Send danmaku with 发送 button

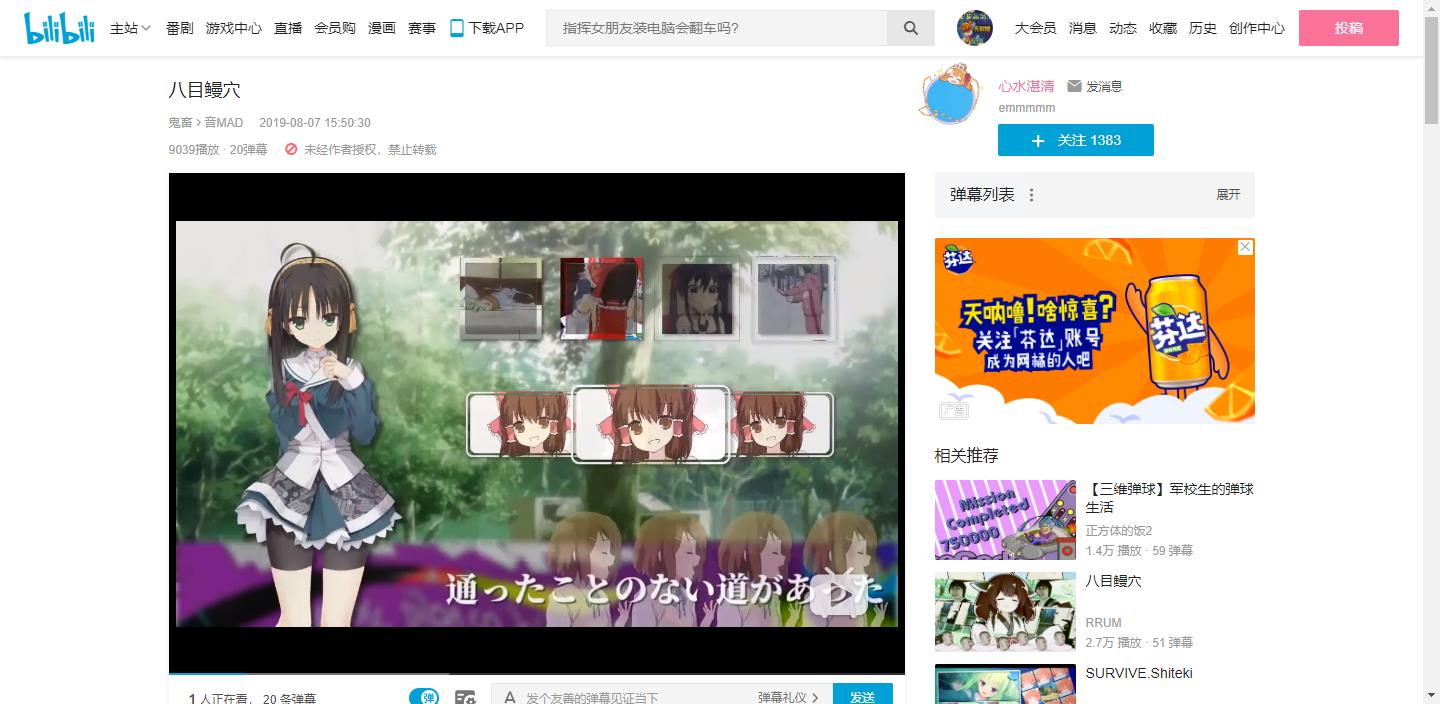(x=863, y=696)
